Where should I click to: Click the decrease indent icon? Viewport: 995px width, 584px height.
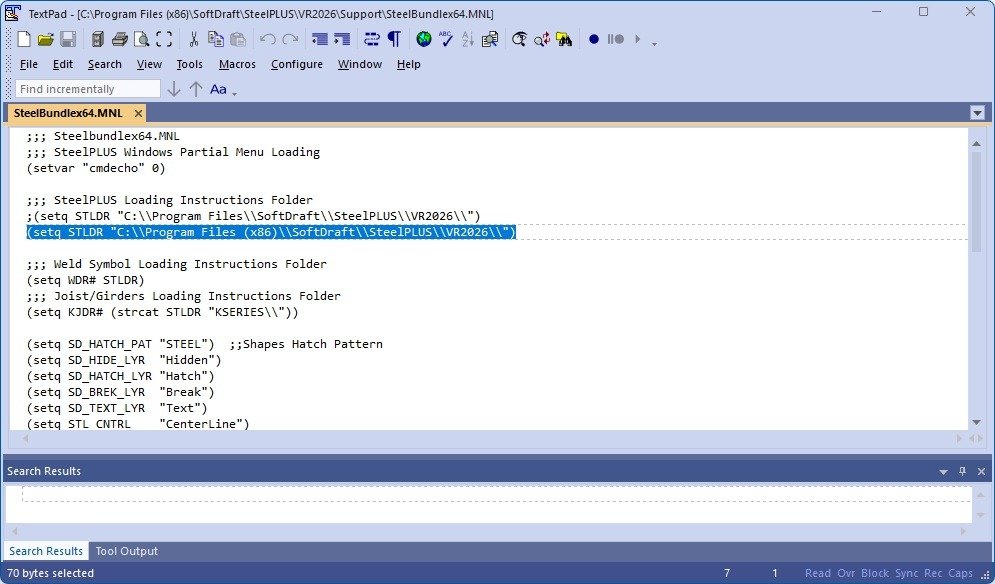(319, 39)
